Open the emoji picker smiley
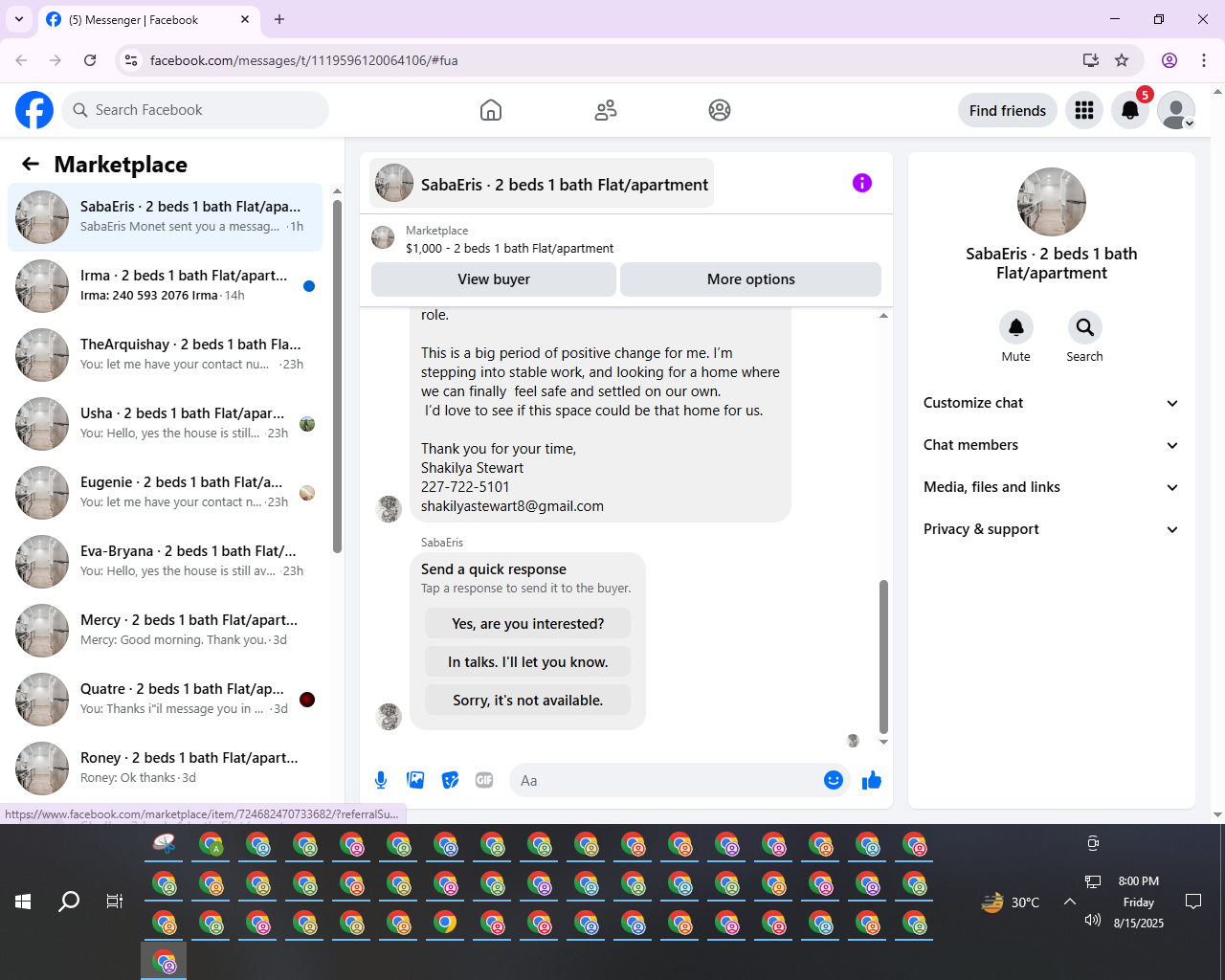Viewport: 1225px width, 980px height. (834, 780)
